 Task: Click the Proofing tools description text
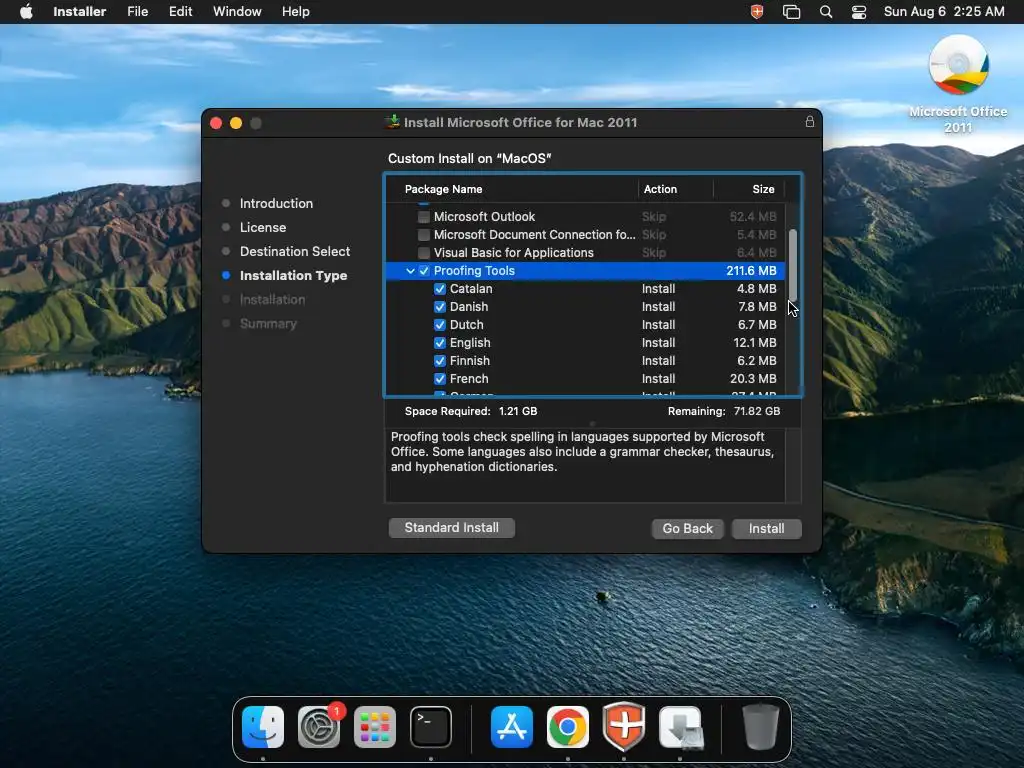pyautogui.click(x=582, y=452)
